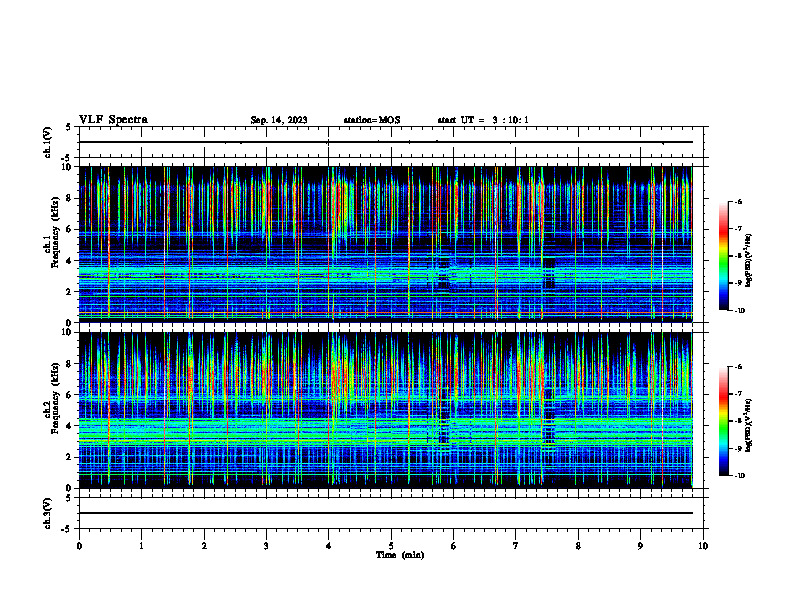792x612 pixels.
Task: Click the ch.2 color bar '-10' label
Action: tap(739, 475)
